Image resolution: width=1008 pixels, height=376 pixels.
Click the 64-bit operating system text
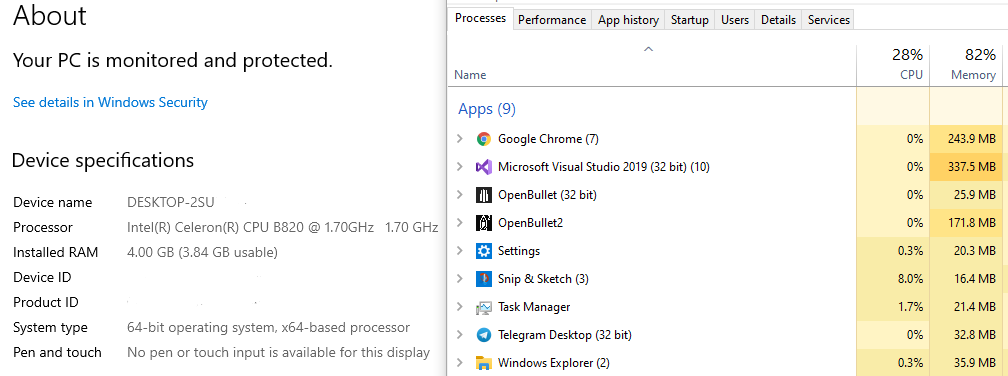(269, 328)
